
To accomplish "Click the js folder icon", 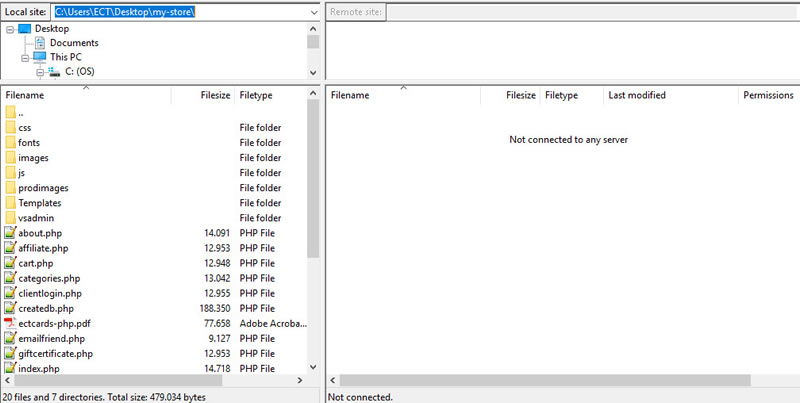I will point(10,173).
